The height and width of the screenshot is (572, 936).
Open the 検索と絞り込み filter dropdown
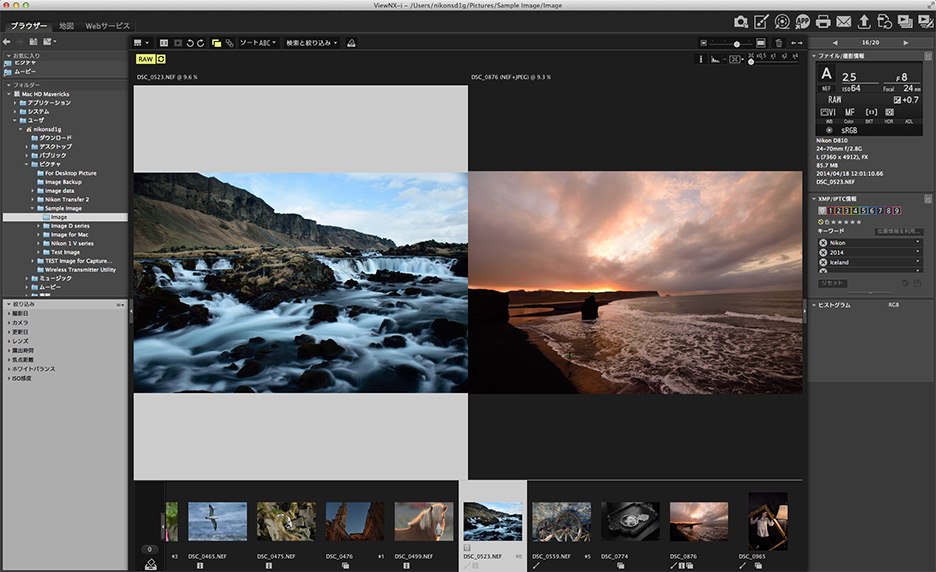tap(311, 43)
